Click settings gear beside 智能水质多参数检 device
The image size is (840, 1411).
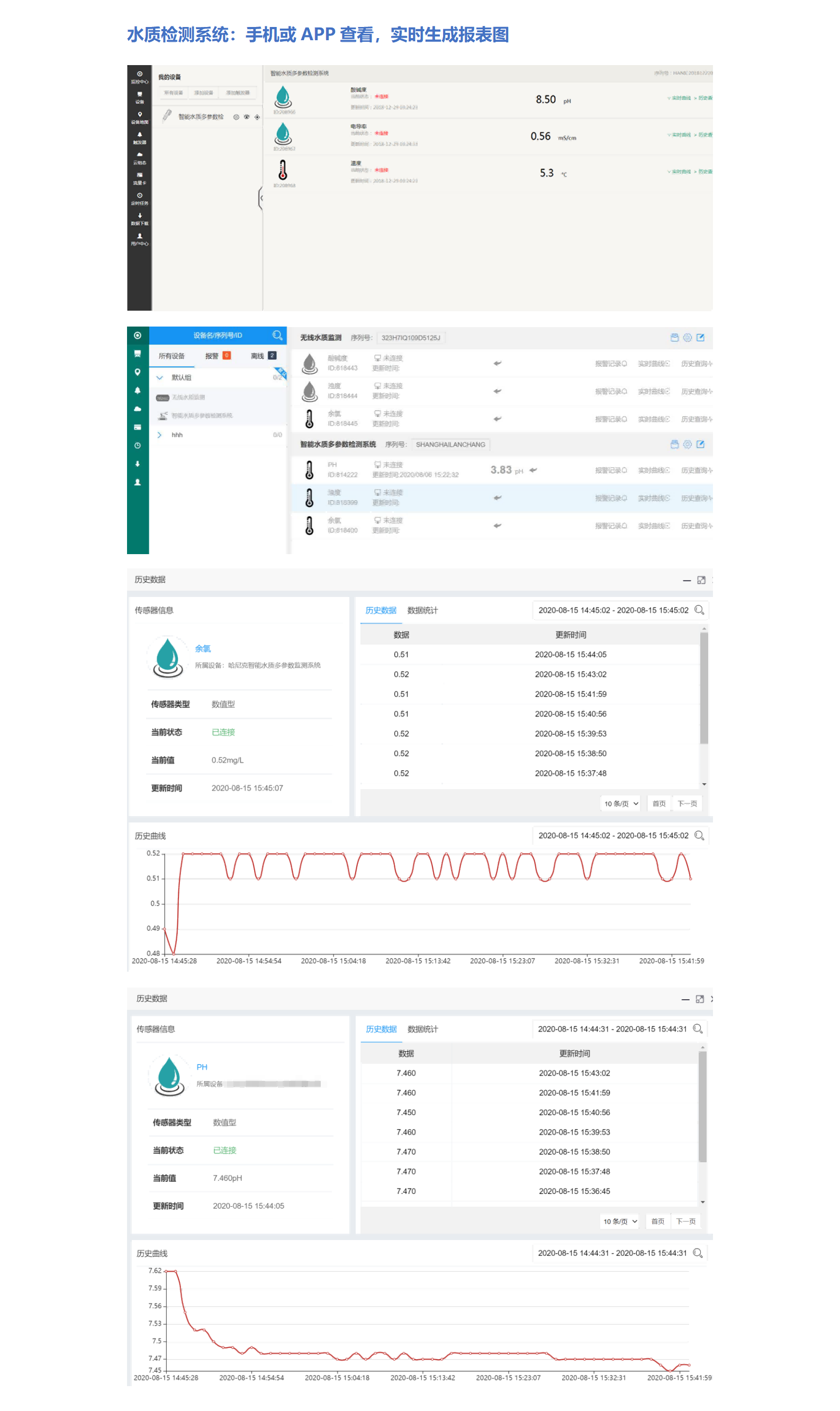(x=236, y=117)
